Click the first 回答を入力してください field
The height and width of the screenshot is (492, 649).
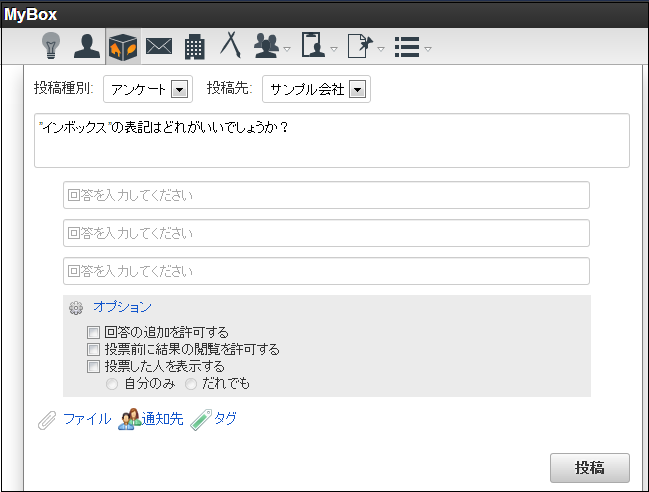(x=326, y=195)
